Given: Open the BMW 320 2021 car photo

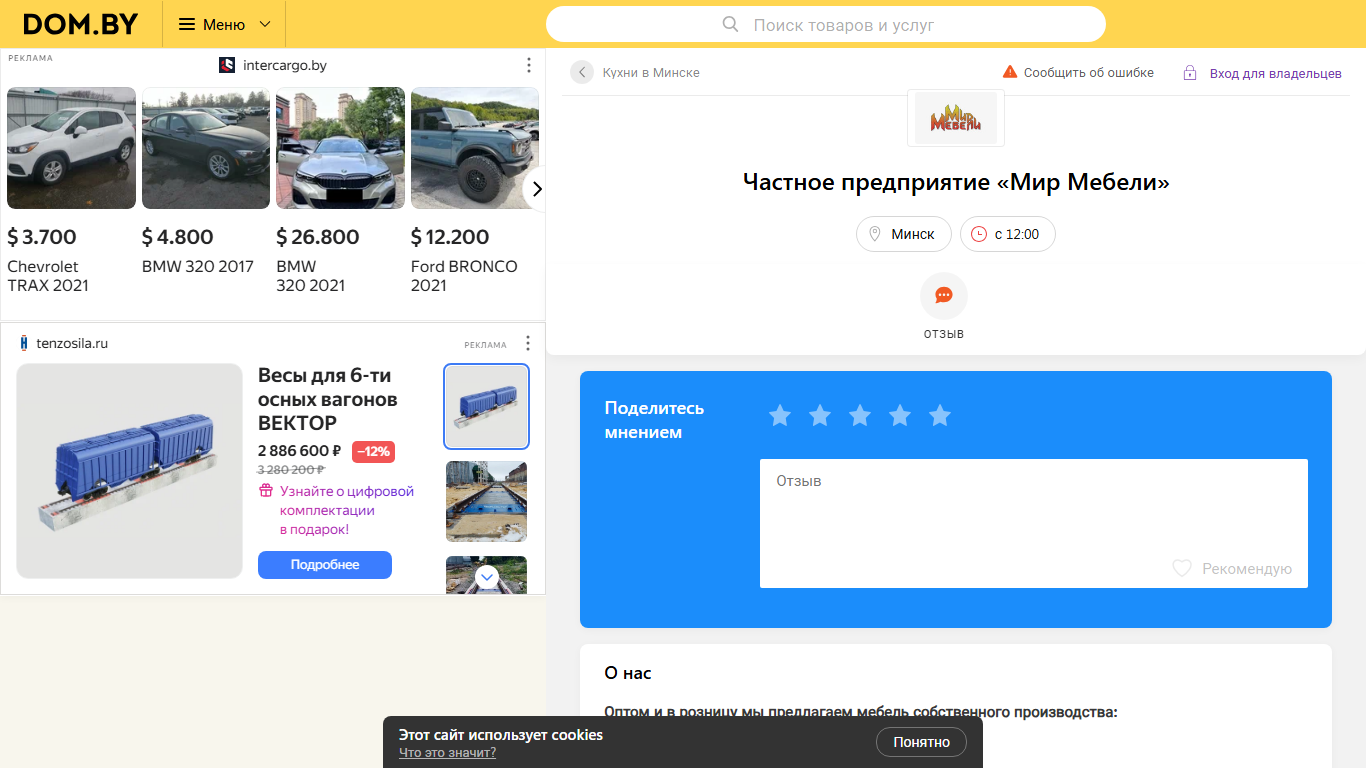Looking at the screenshot, I should (340, 148).
